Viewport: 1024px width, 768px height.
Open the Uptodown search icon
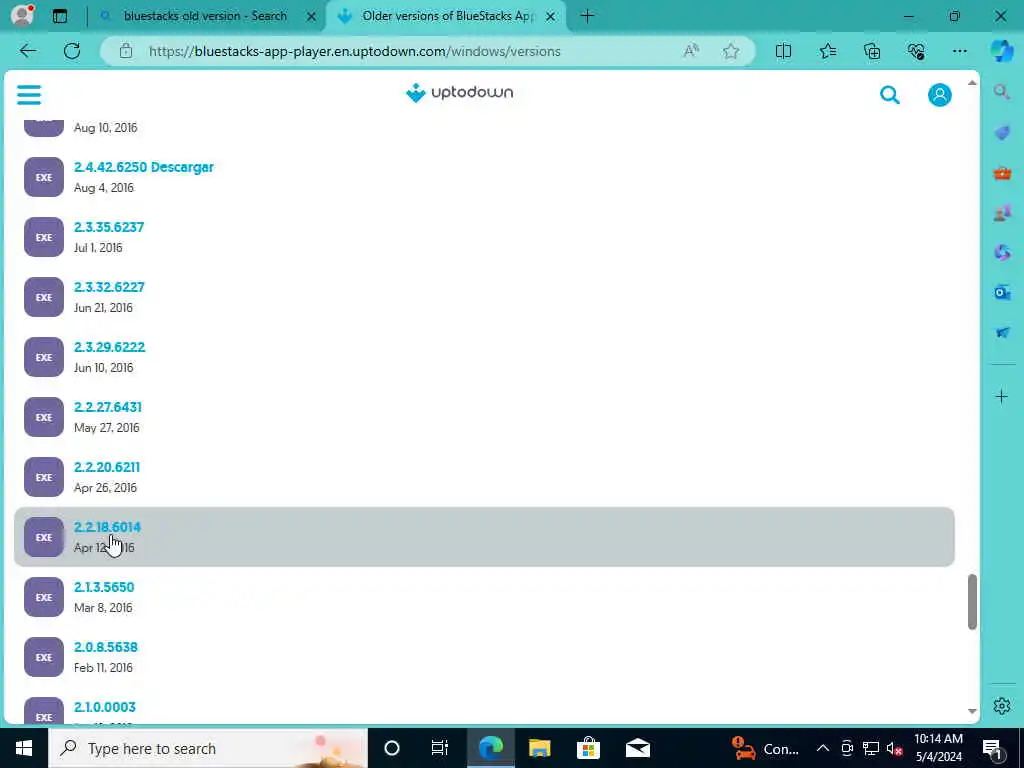[x=889, y=95]
